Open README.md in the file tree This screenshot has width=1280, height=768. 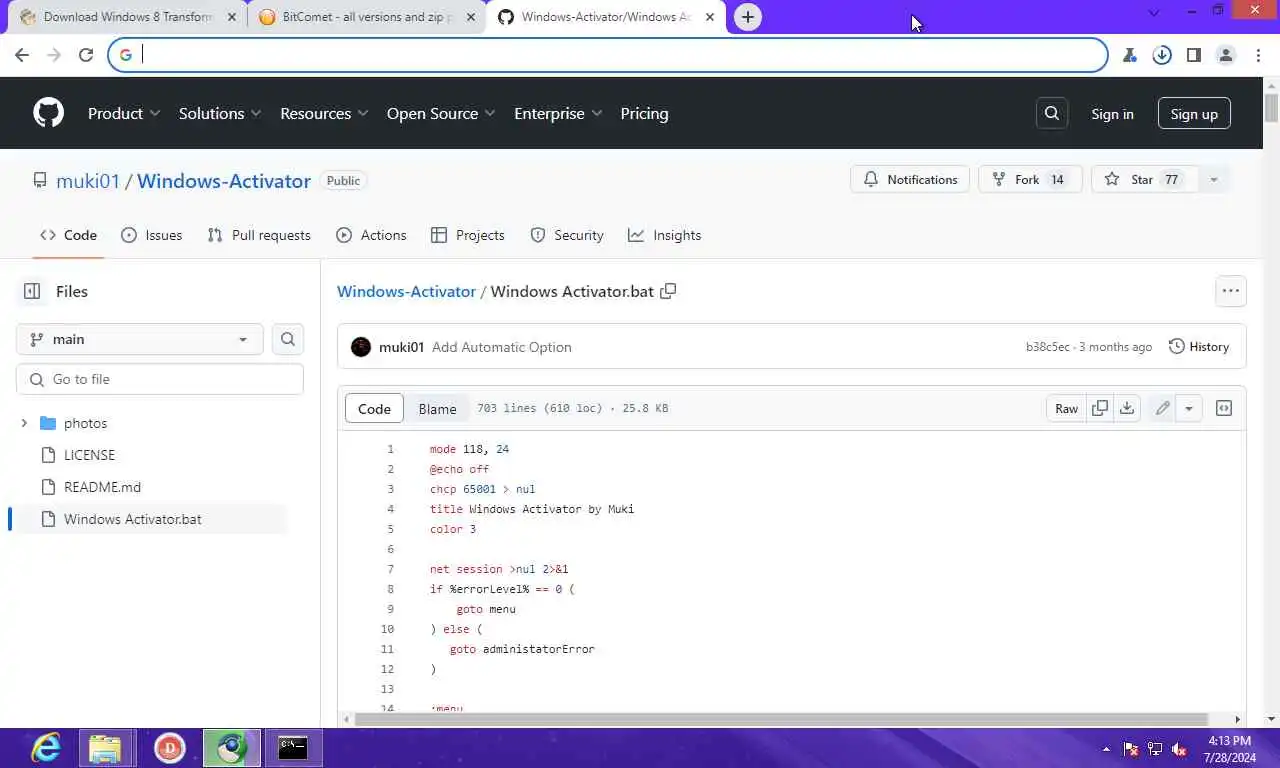[x=102, y=487]
